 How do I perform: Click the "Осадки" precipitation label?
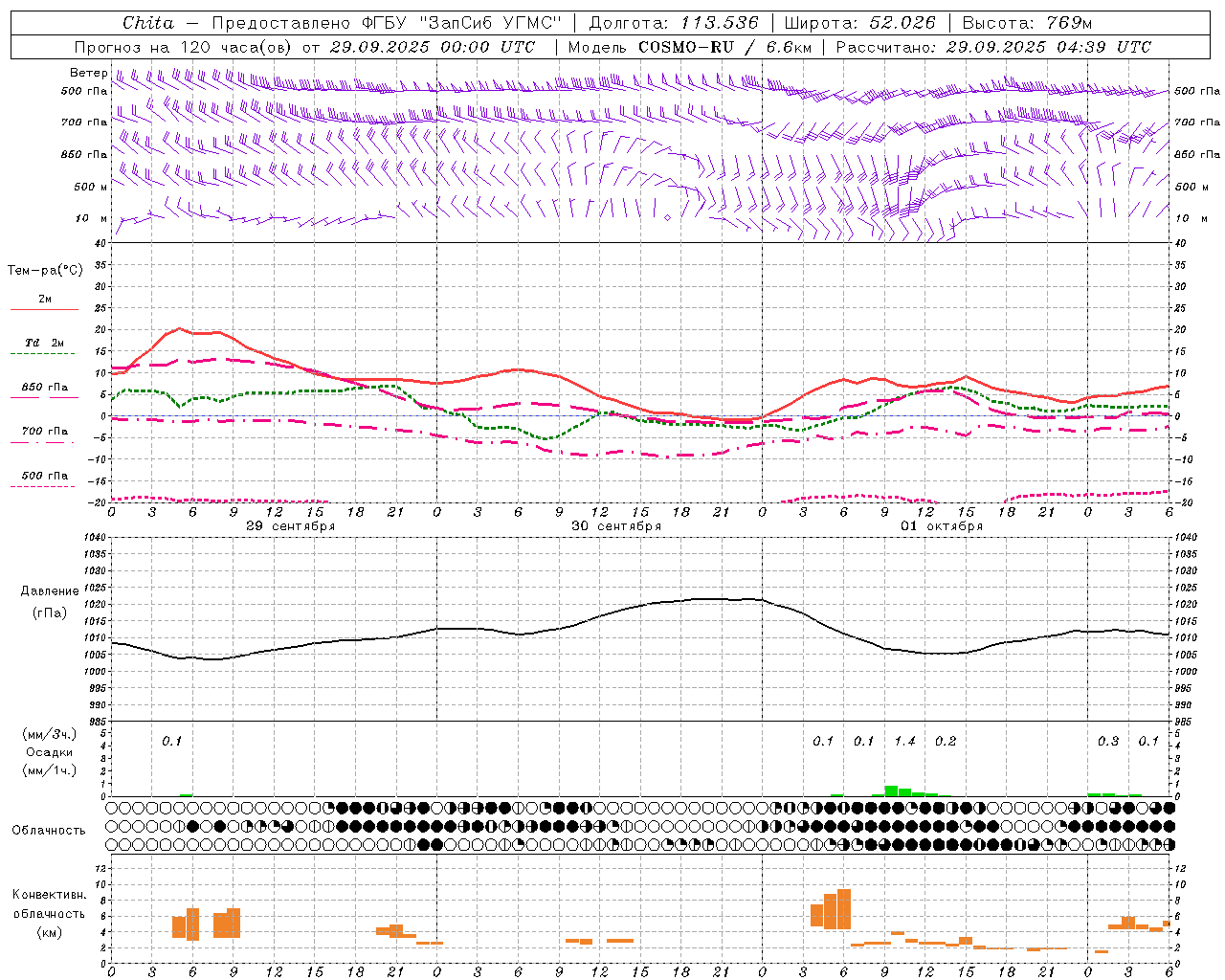49,752
